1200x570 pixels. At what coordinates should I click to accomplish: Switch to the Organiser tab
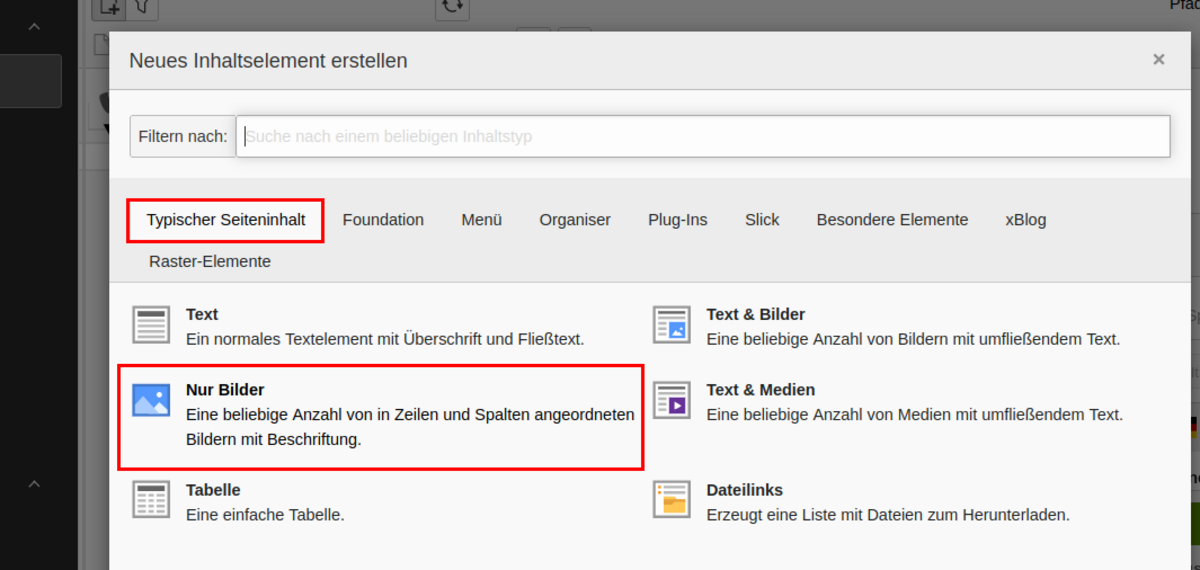tap(575, 220)
